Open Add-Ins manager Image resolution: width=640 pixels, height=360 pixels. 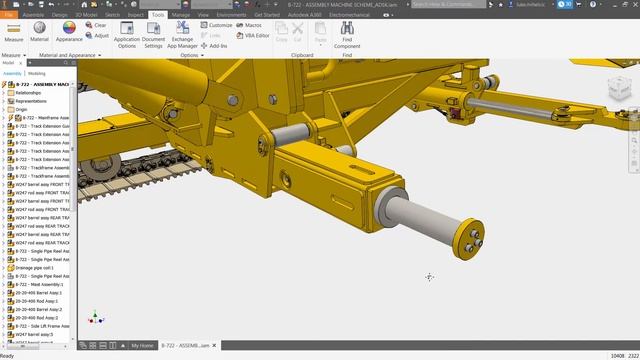214,46
